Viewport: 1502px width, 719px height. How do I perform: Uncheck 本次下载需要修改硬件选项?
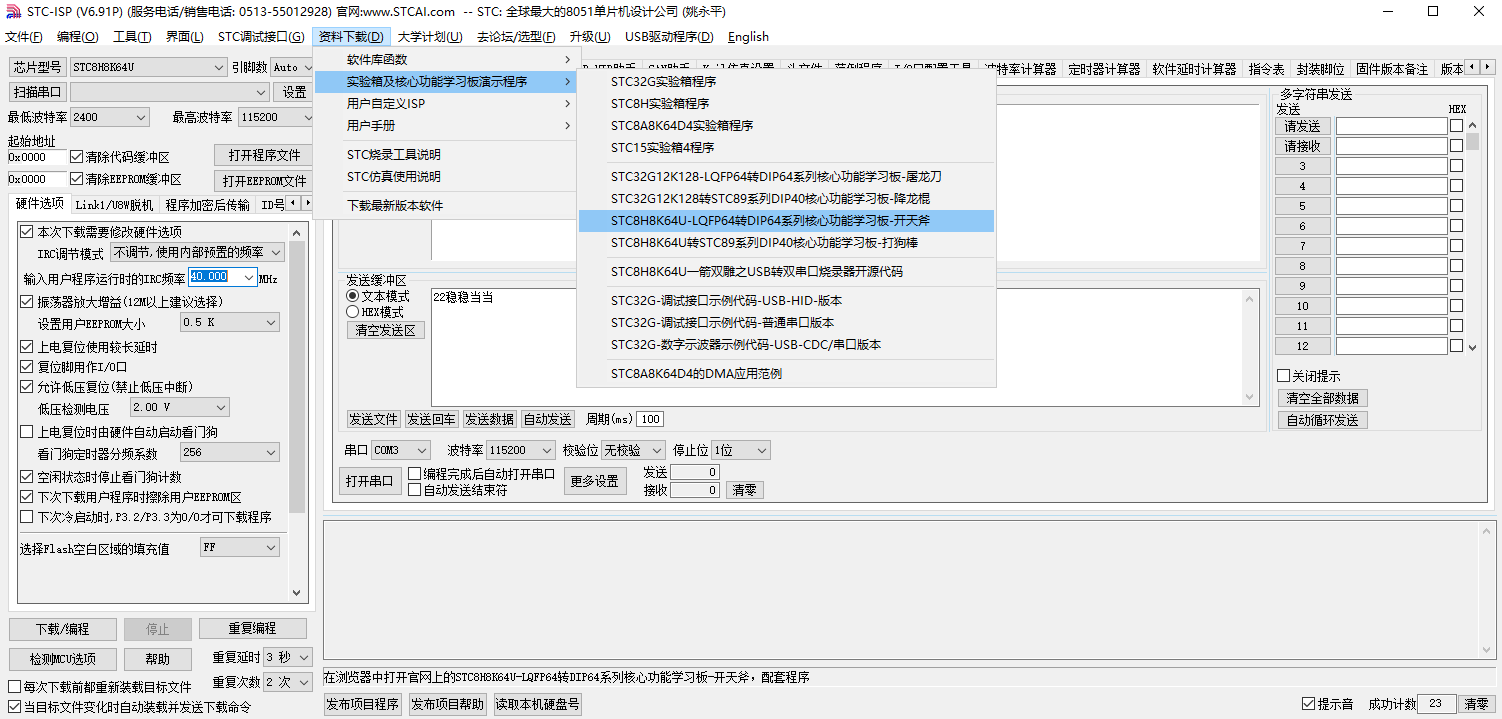pyautogui.click(x=27, y=232)
